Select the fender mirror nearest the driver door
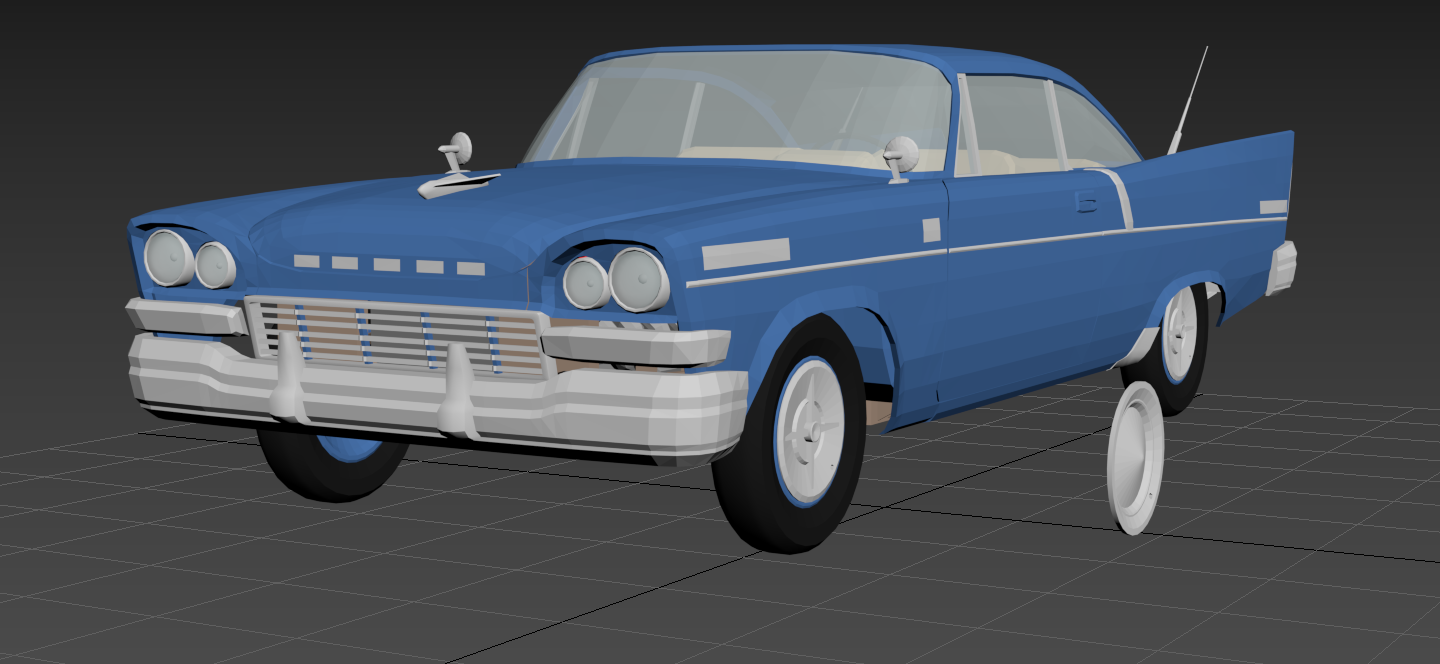 coord(900,158)
